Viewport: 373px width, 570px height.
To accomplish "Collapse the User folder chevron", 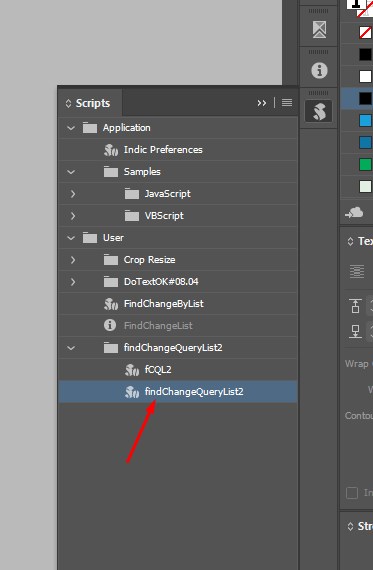I will [71, 238].
